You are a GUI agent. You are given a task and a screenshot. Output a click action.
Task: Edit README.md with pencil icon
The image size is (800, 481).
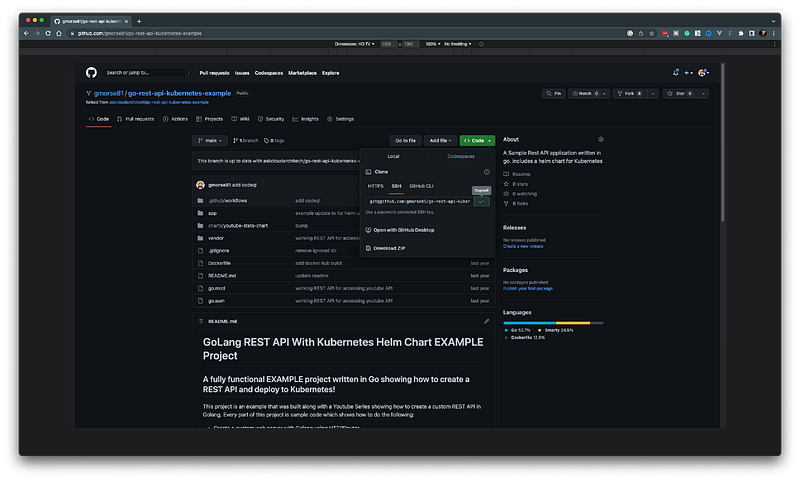[x=487, y=321]
